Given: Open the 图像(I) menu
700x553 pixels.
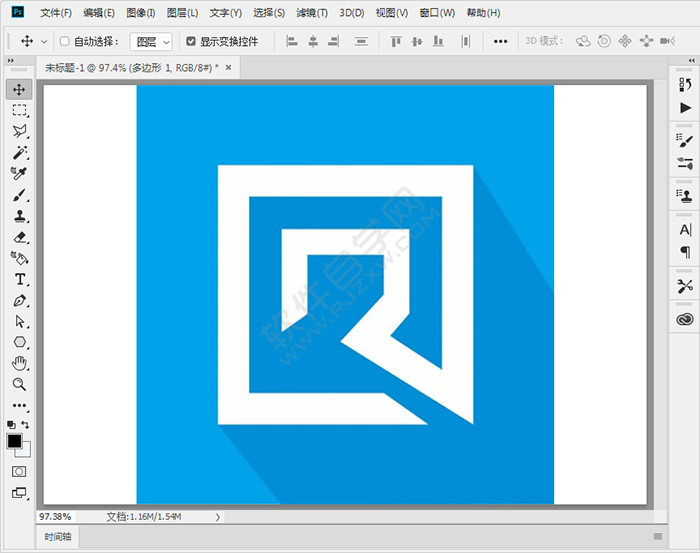Looking at the screenshot, I should pyautogui.click(x=140, y=13).
